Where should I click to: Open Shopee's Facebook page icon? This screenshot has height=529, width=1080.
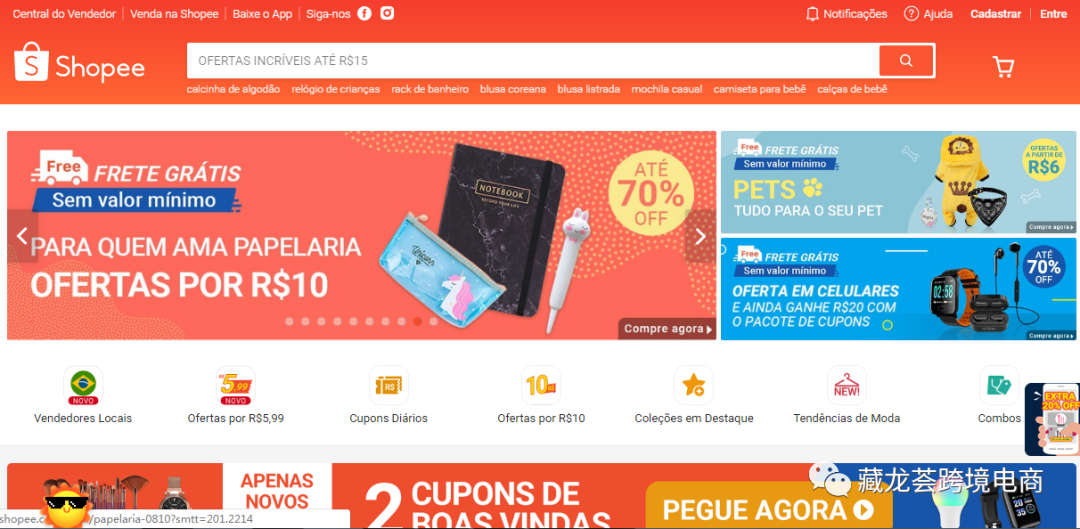coord(364,14)
